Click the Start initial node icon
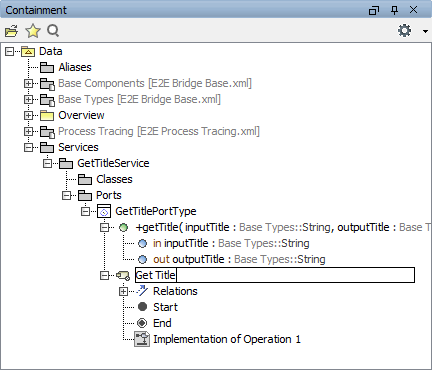 click(142, 307)
